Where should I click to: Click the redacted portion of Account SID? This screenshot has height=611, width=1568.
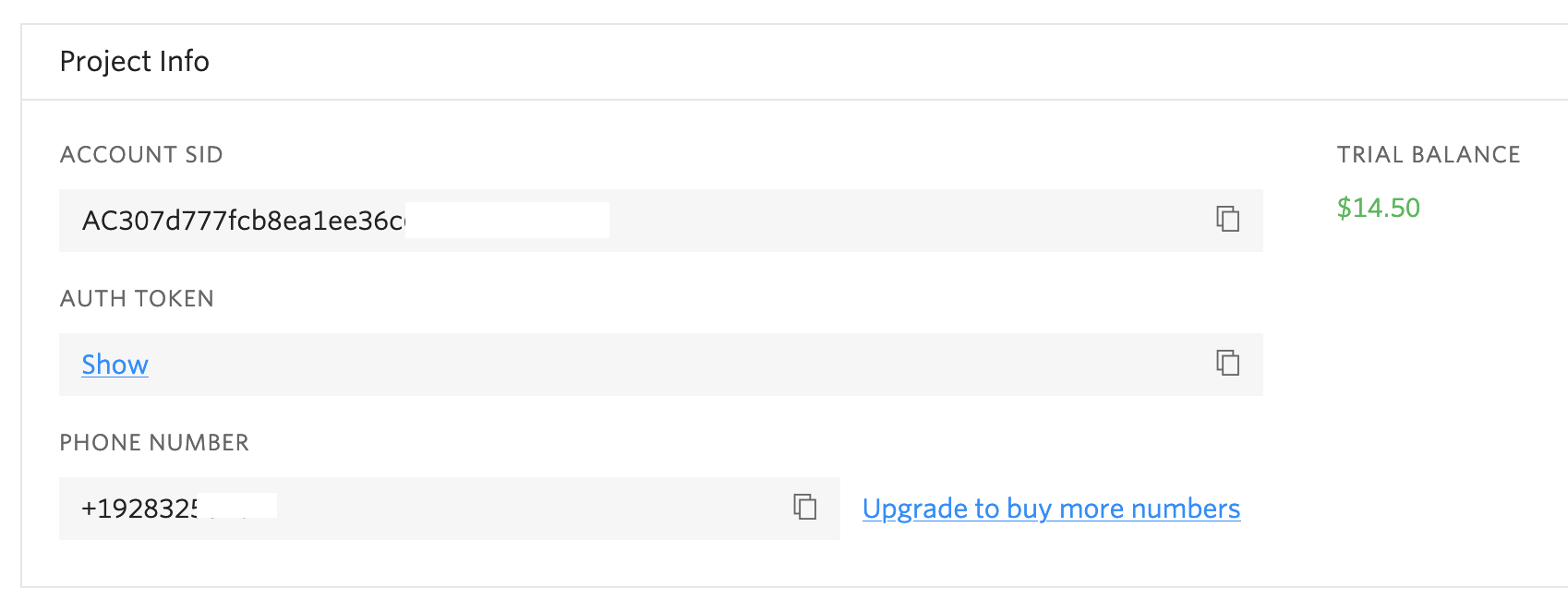(507, 221)
